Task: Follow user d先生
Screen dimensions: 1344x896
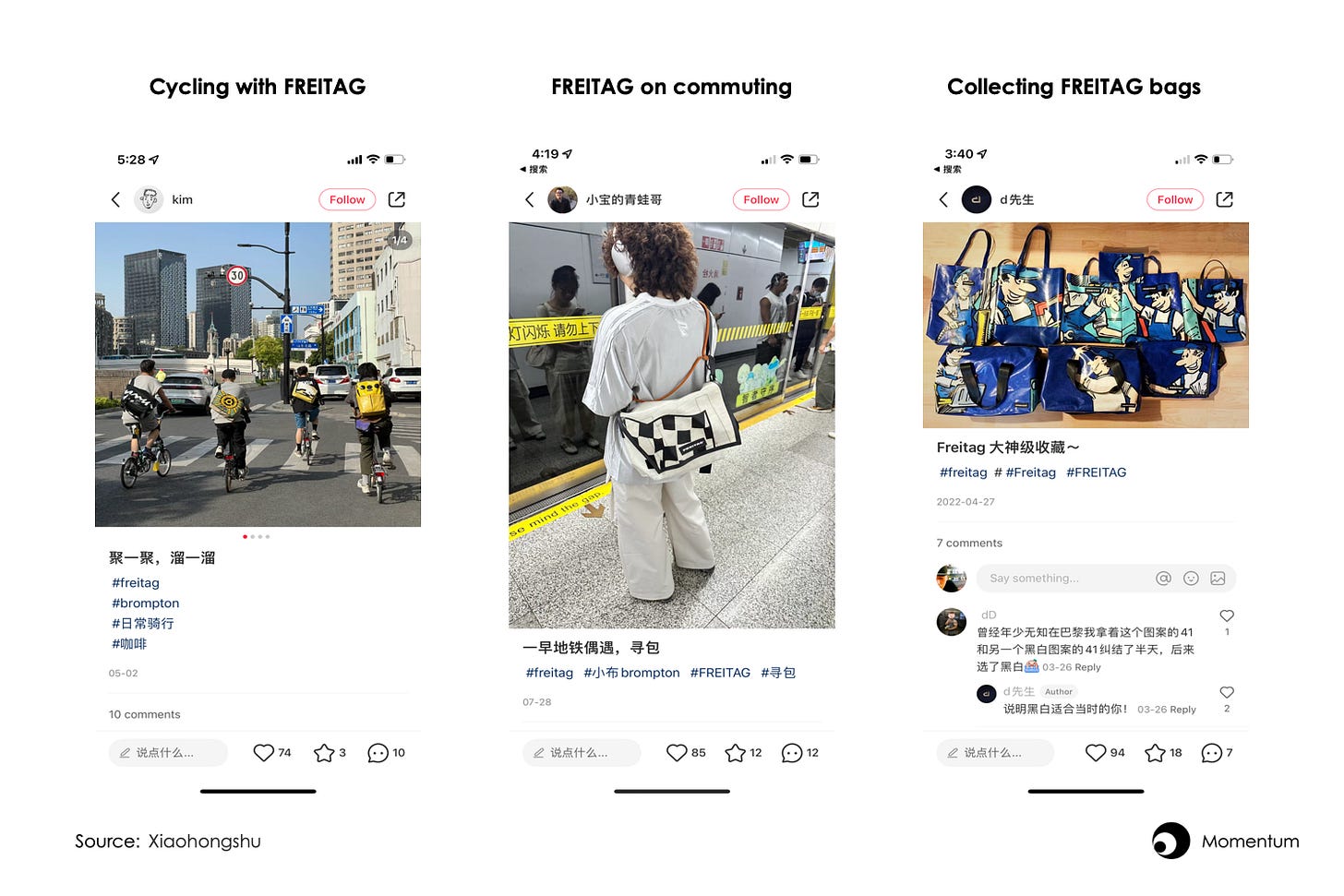Action: click(1175, 199)
